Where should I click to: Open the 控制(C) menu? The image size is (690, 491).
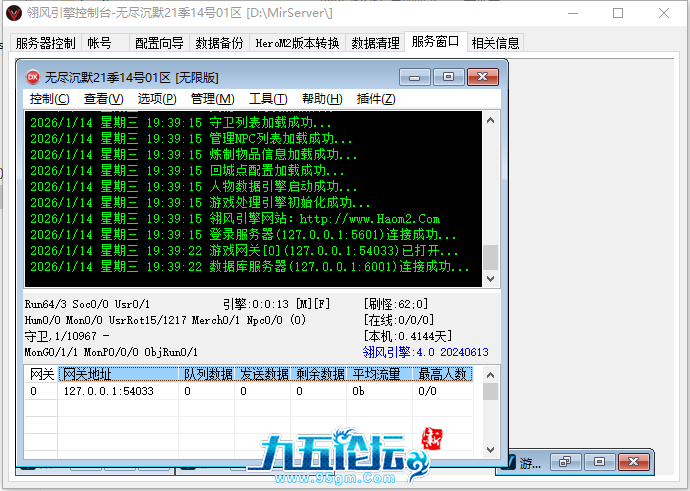coord(49,99)
